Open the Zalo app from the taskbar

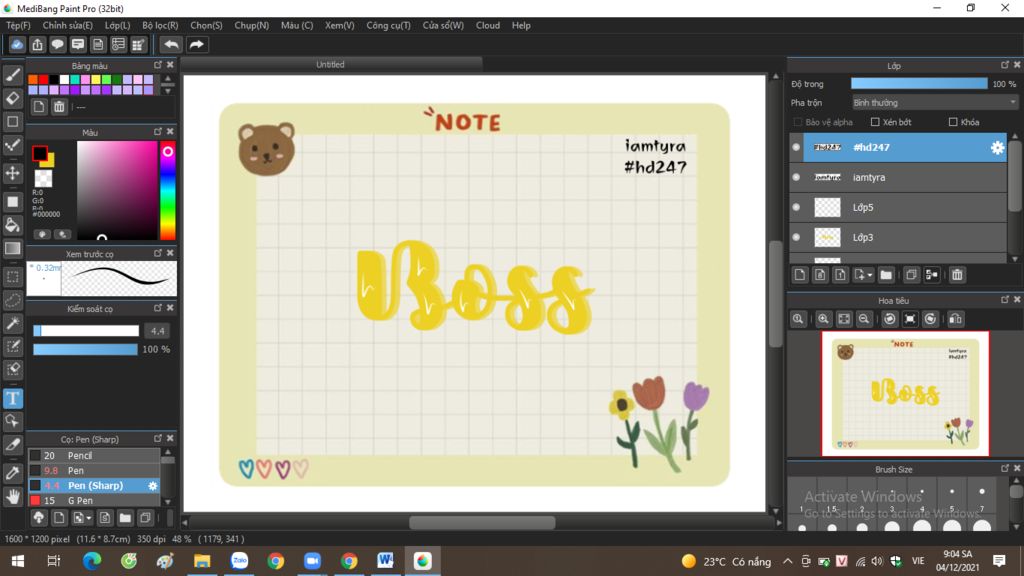239,561
